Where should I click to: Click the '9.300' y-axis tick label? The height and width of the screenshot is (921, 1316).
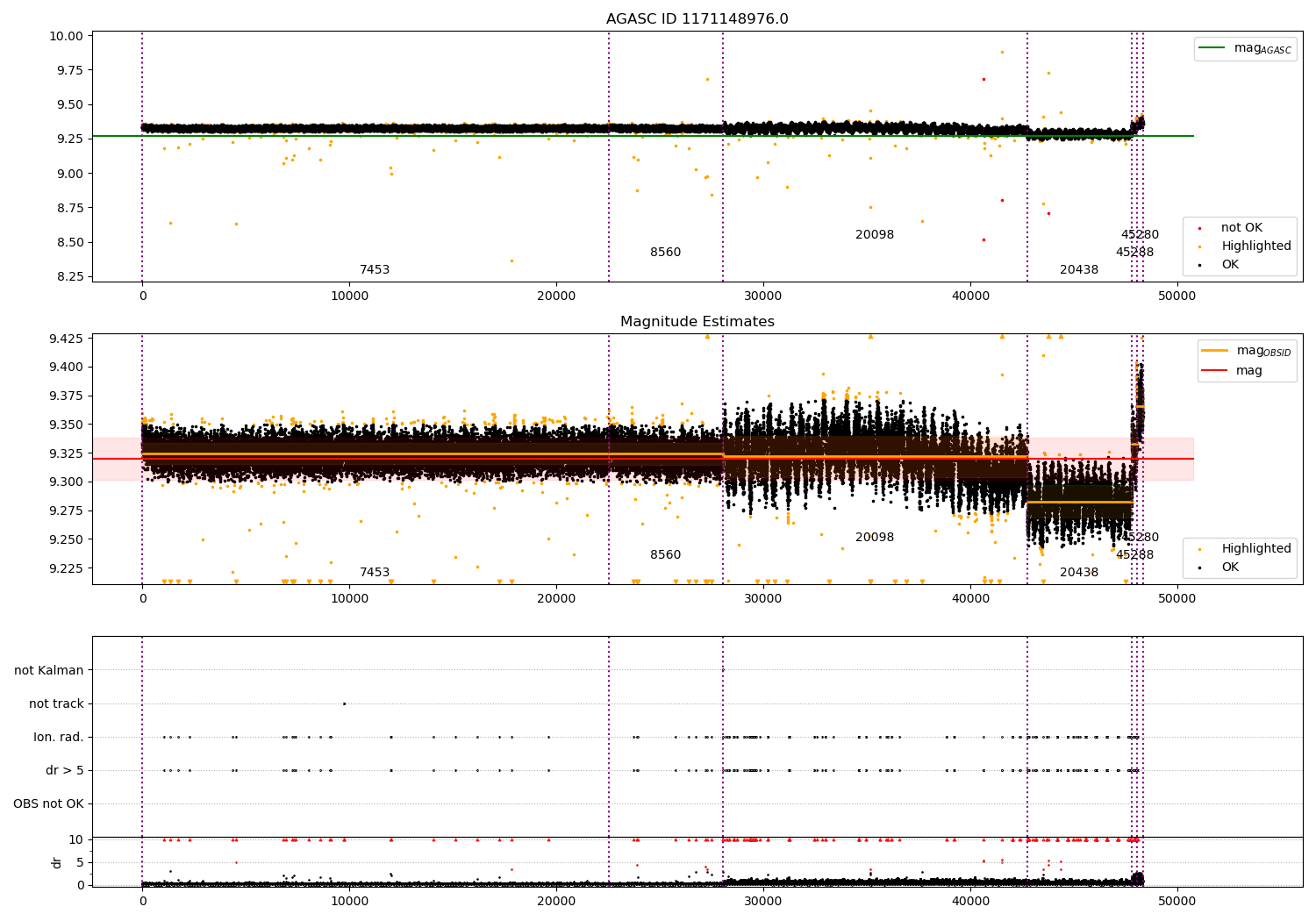69,482
